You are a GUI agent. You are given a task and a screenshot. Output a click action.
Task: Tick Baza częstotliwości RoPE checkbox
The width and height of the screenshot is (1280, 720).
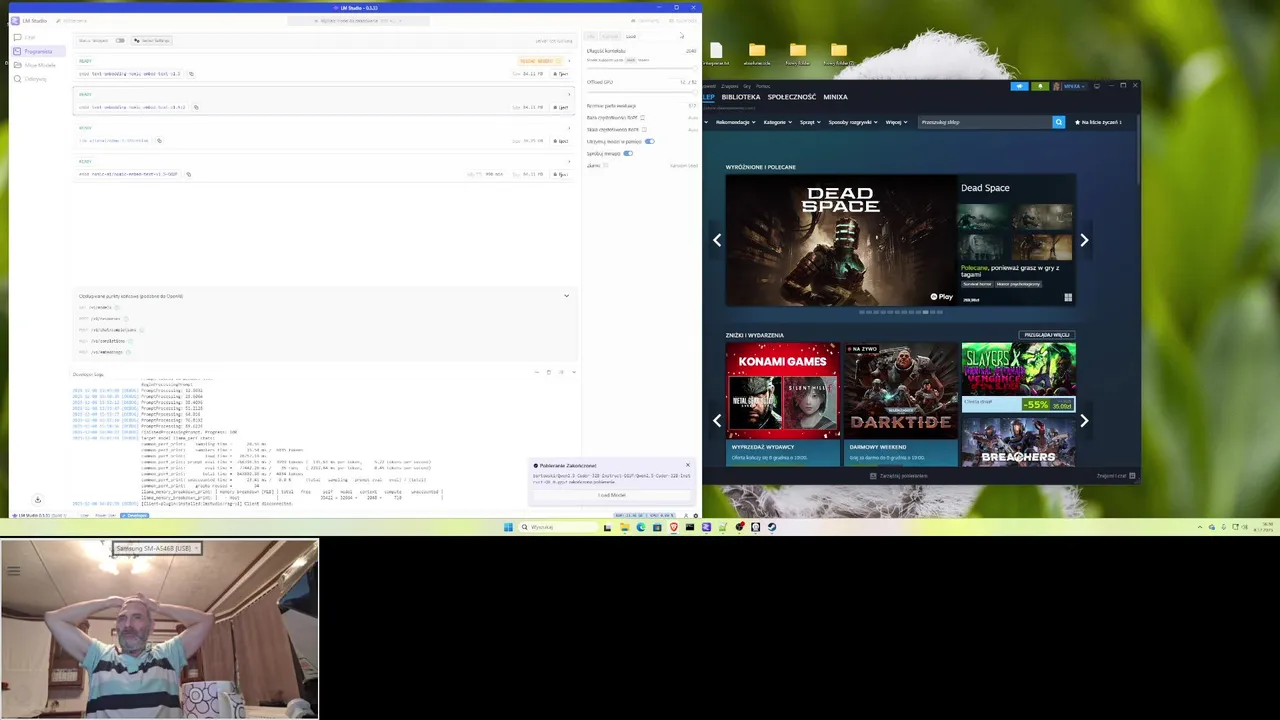[643, 118]
